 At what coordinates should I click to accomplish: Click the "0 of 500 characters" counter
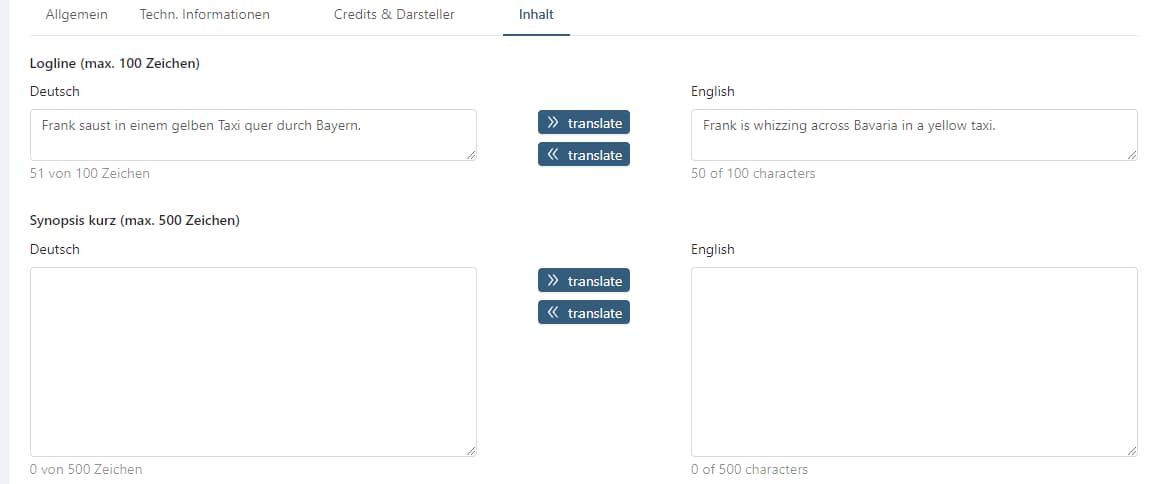click(749, 469)
